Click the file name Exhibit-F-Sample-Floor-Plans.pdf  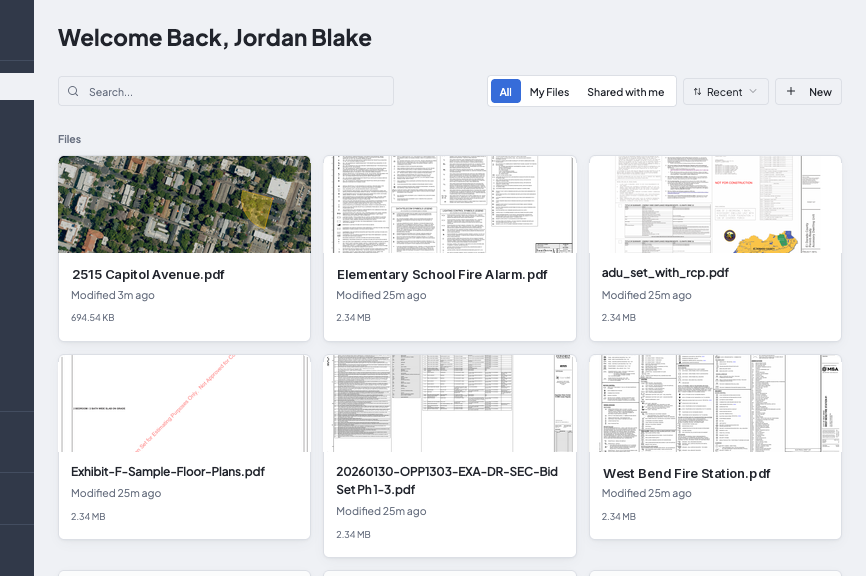coord(168,472)
